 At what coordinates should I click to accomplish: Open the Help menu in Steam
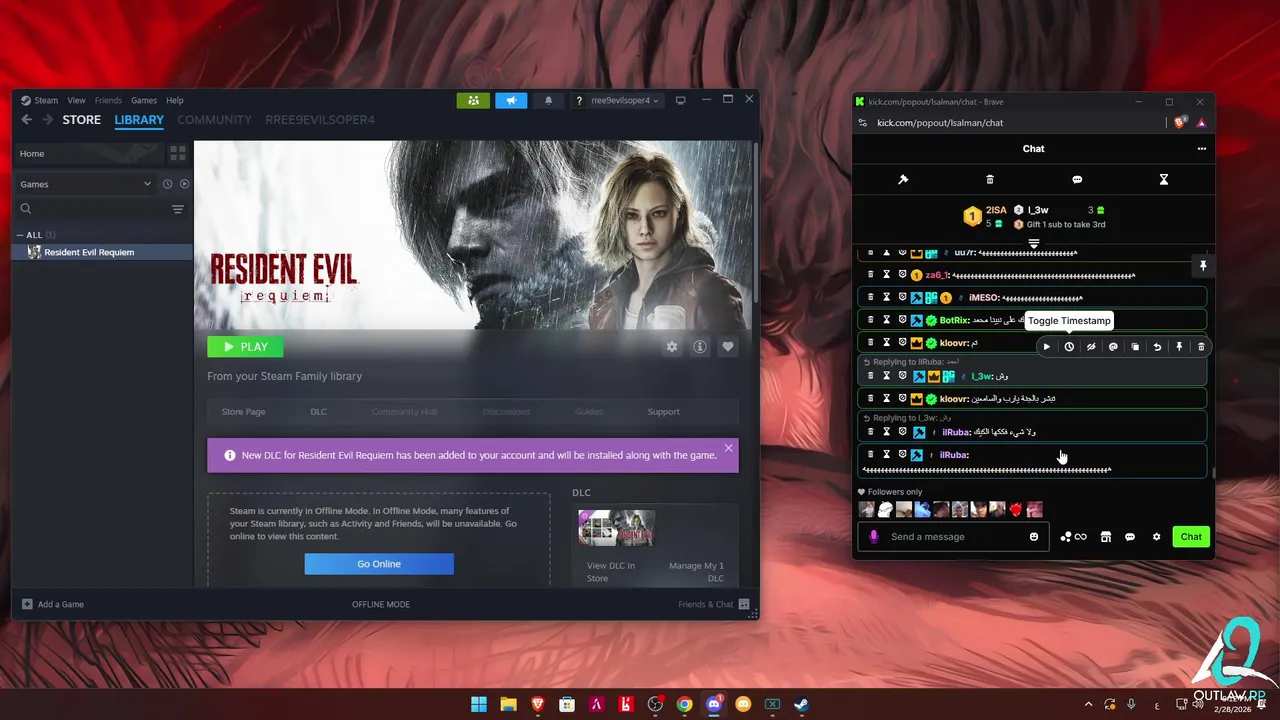(x=175, y=100)
